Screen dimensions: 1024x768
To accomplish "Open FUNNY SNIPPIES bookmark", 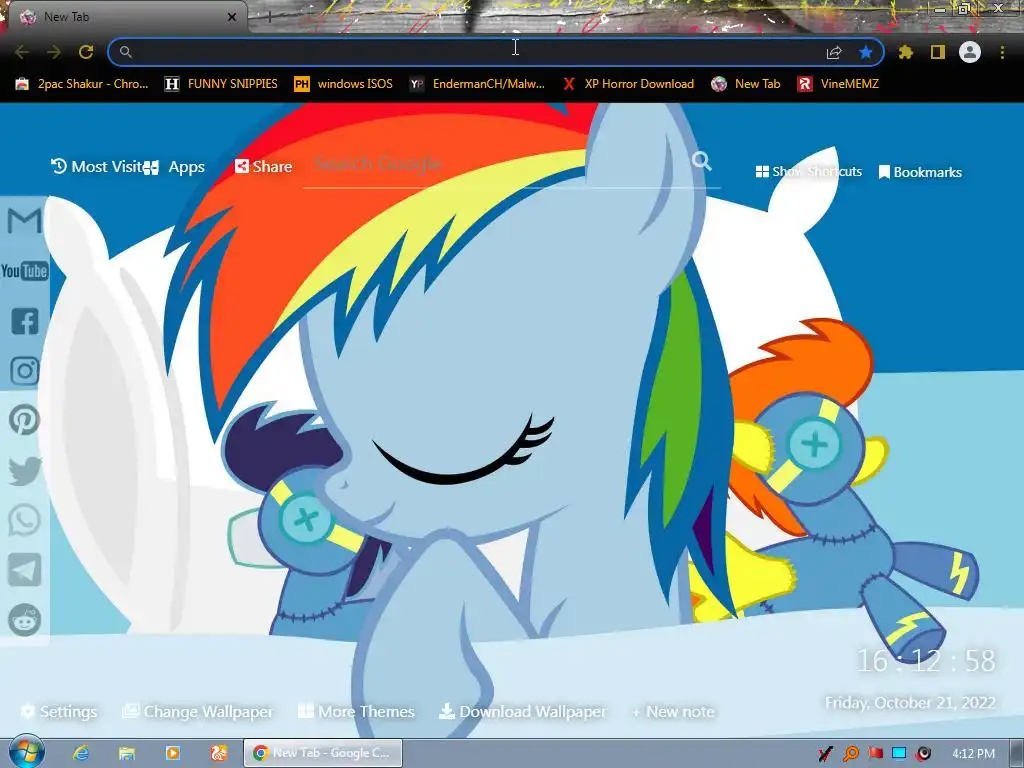I will point(221,84).
